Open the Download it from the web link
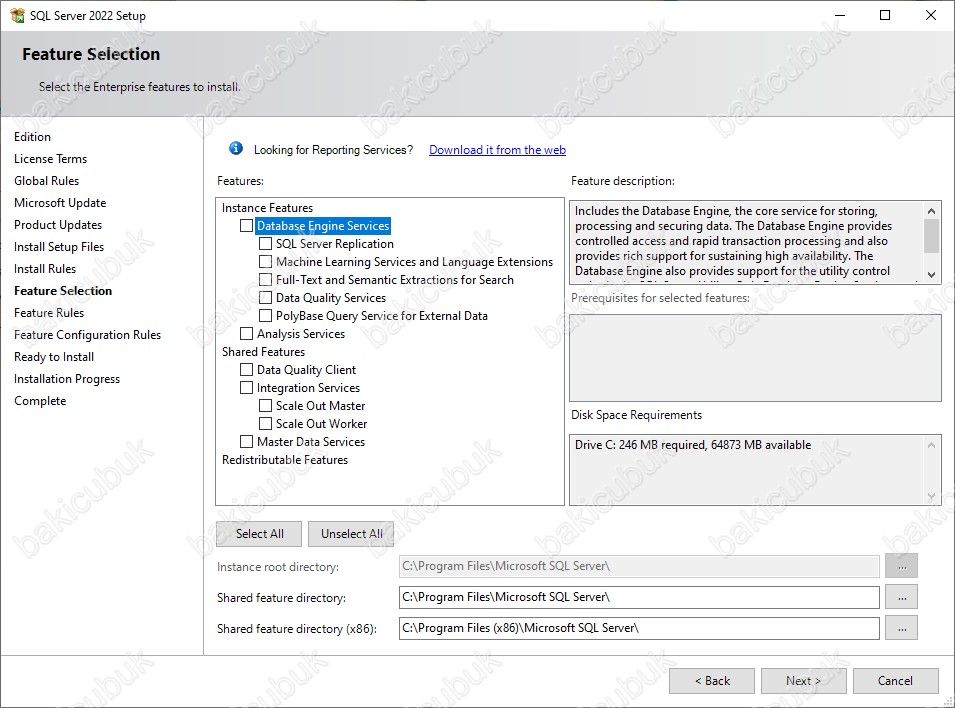 [497, 150]
